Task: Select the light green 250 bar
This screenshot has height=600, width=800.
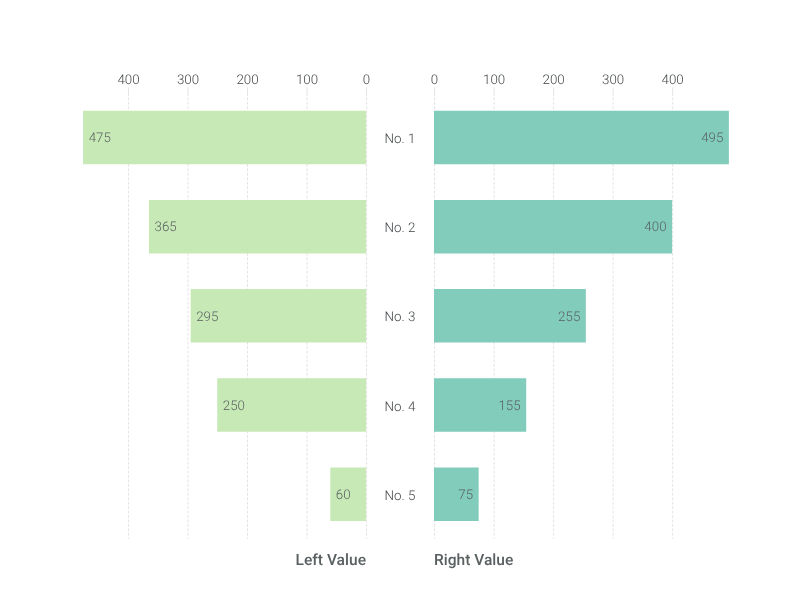Action: (x=292, y=405)
